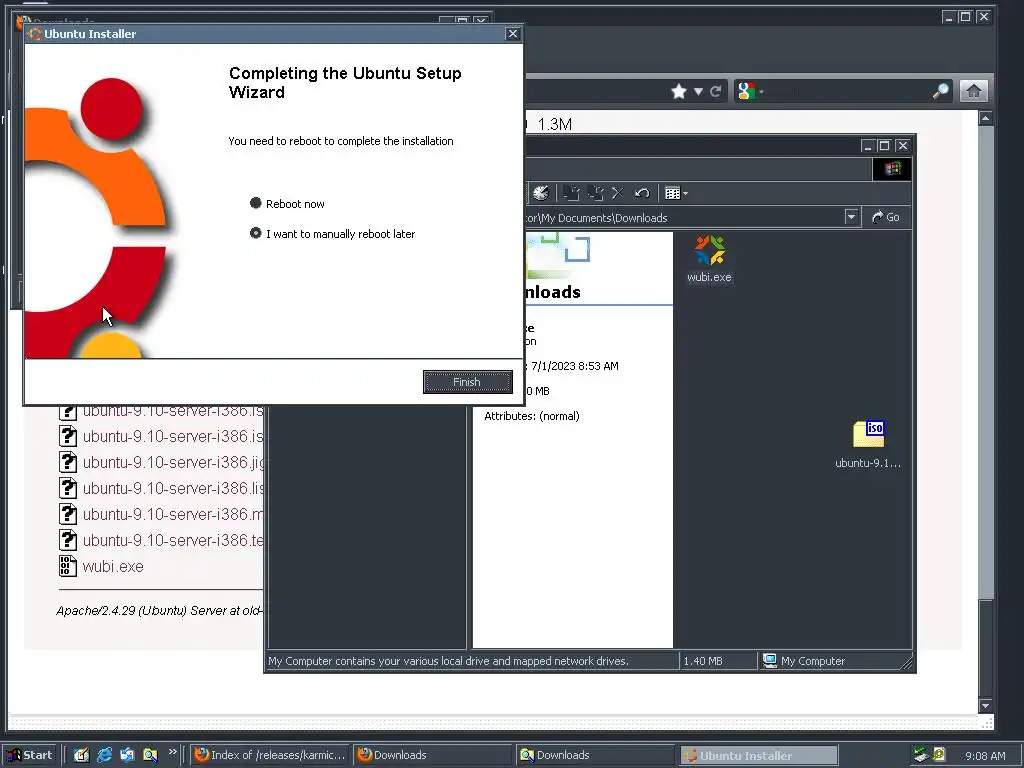The image size is (1024, 768).
Task: Click the binary file icon beside wubi.exe link
Action: pyautogui.click(x=68, y=566)
